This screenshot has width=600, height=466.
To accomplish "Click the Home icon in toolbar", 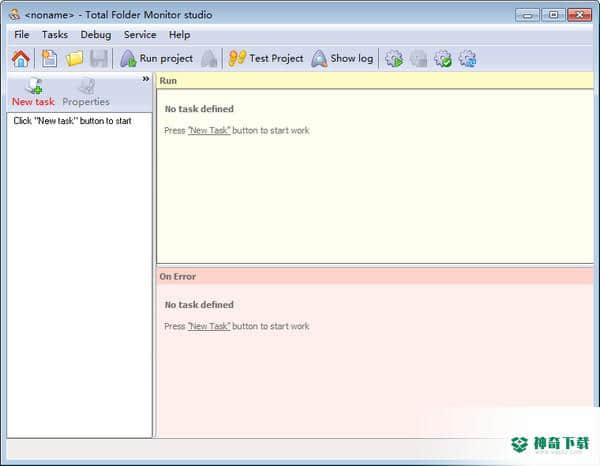I will point(21,59).
